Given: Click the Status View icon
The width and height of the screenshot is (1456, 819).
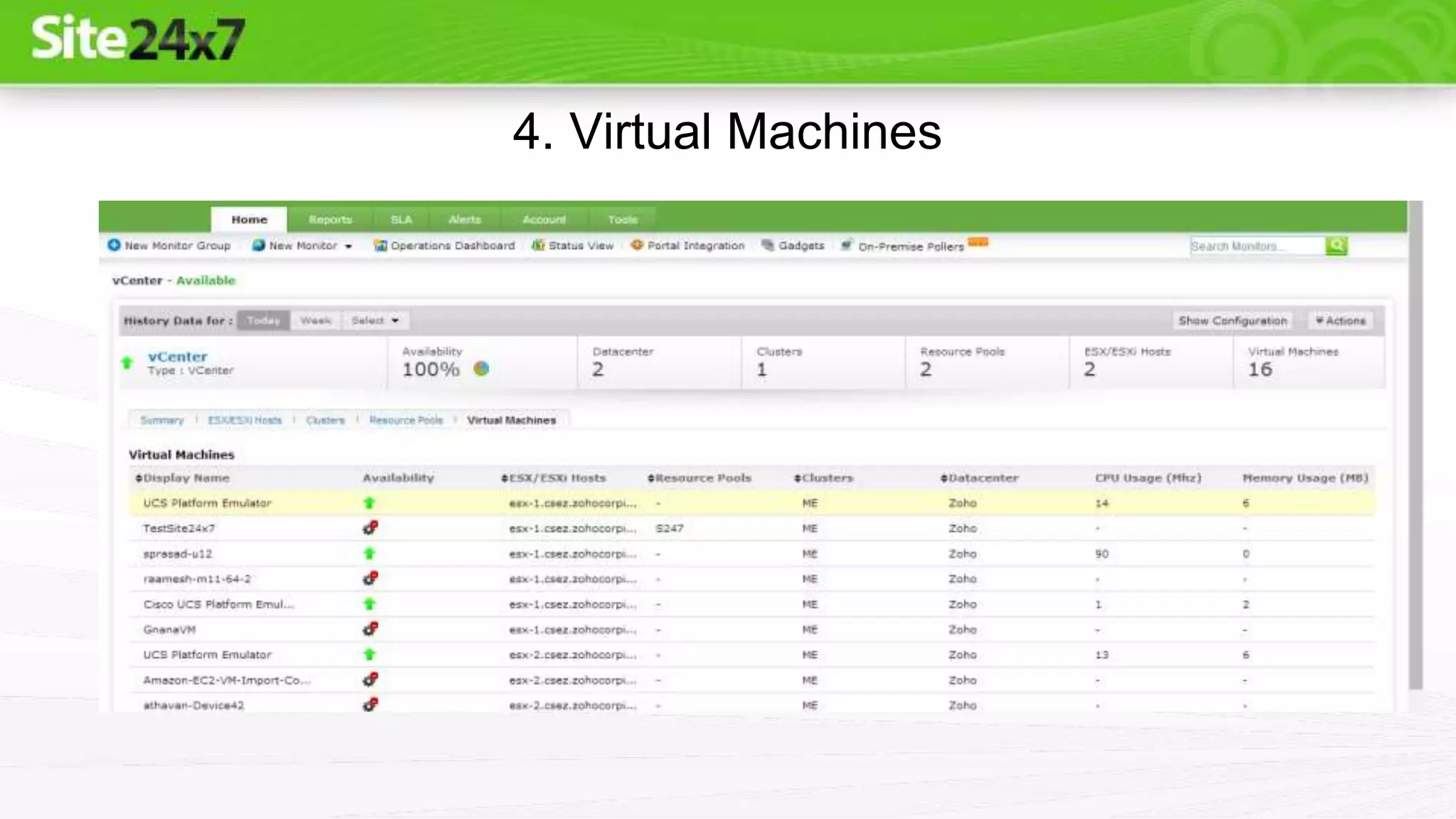Looking at the screenshot, I should point(538,245).
